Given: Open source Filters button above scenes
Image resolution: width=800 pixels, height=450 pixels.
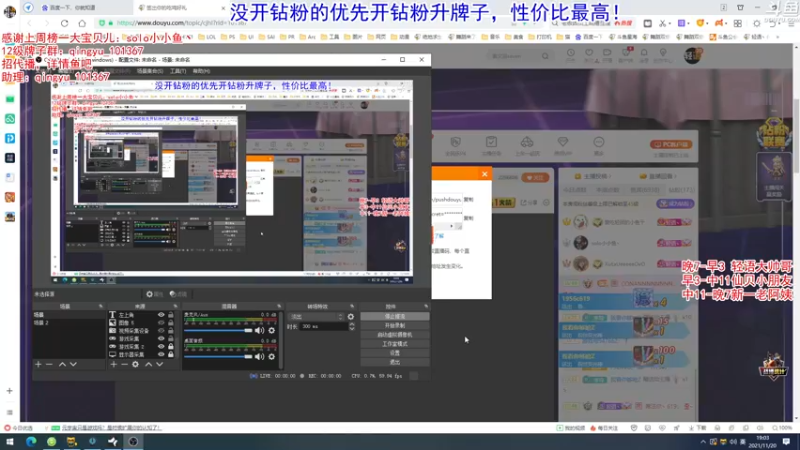Looking at the screenshot, I should pyautogui.click(x=178, y=294).
